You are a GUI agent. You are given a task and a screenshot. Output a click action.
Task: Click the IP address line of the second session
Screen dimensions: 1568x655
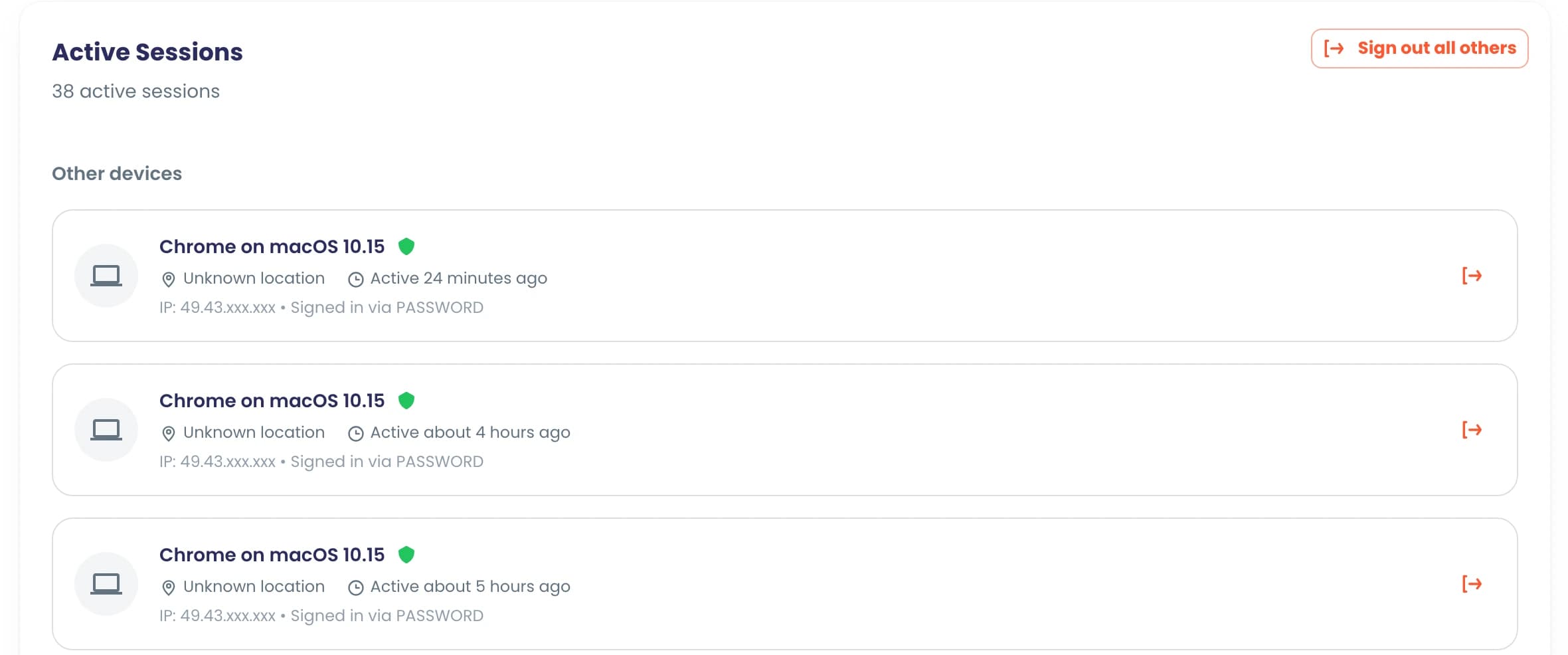coord(321,462)
